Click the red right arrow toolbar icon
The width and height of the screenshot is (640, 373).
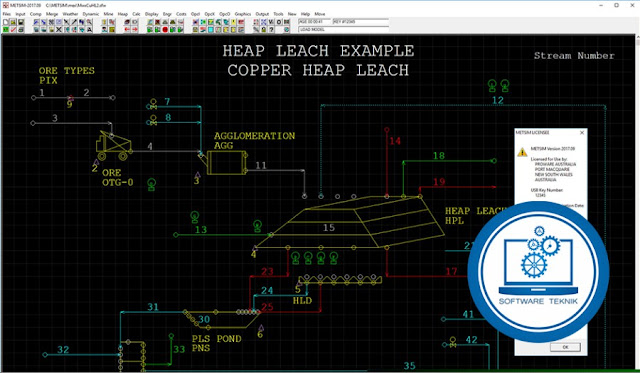(135, 29)
